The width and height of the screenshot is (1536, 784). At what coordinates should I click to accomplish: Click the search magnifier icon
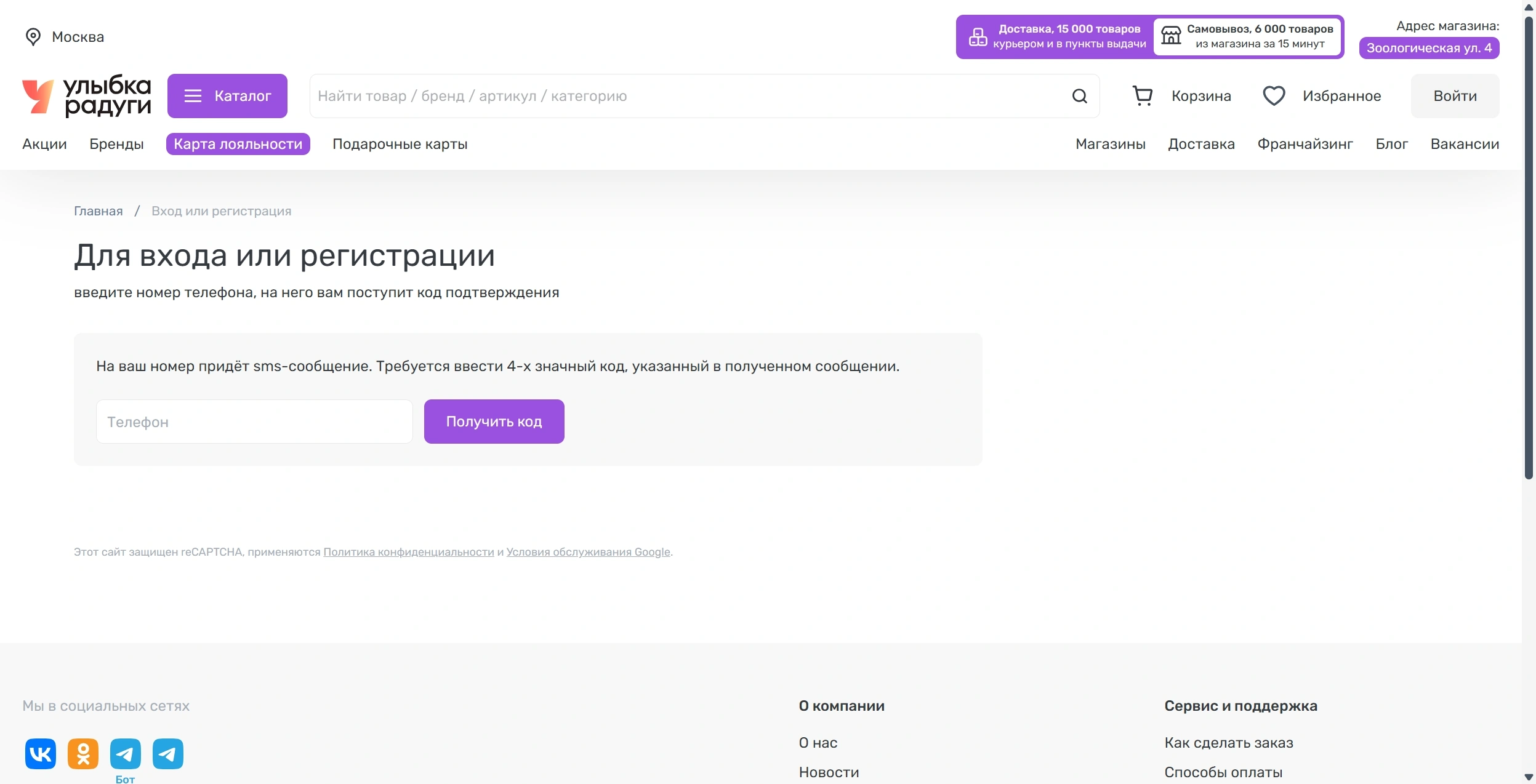point(1079,96)
